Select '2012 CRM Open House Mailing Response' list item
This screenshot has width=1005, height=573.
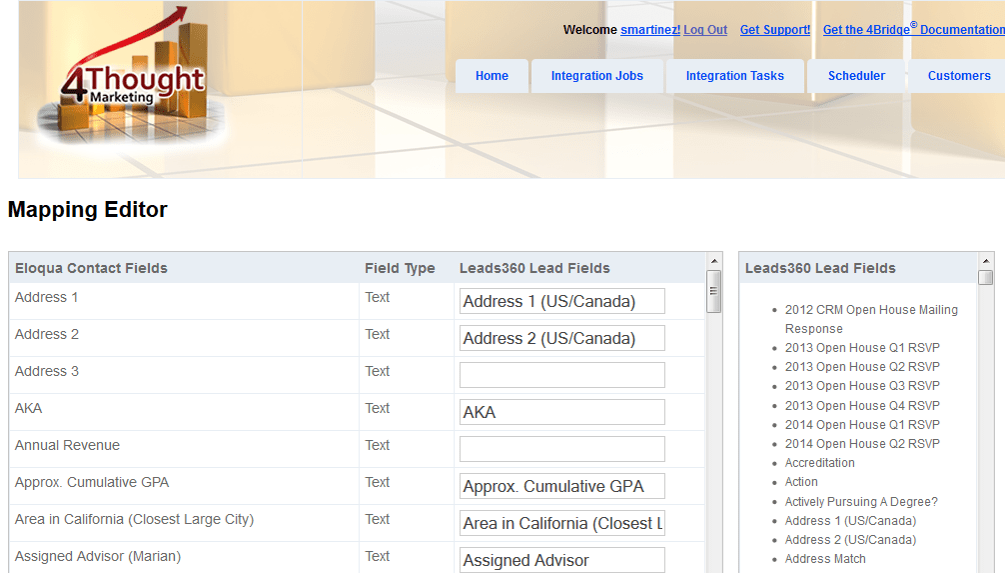[x=871, y=319]
